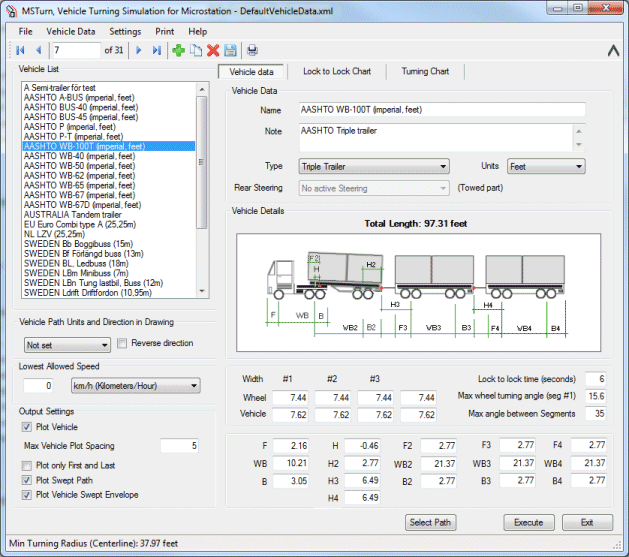
Task: Open the path units dropdown Not set
Action: tap(67, 345)
